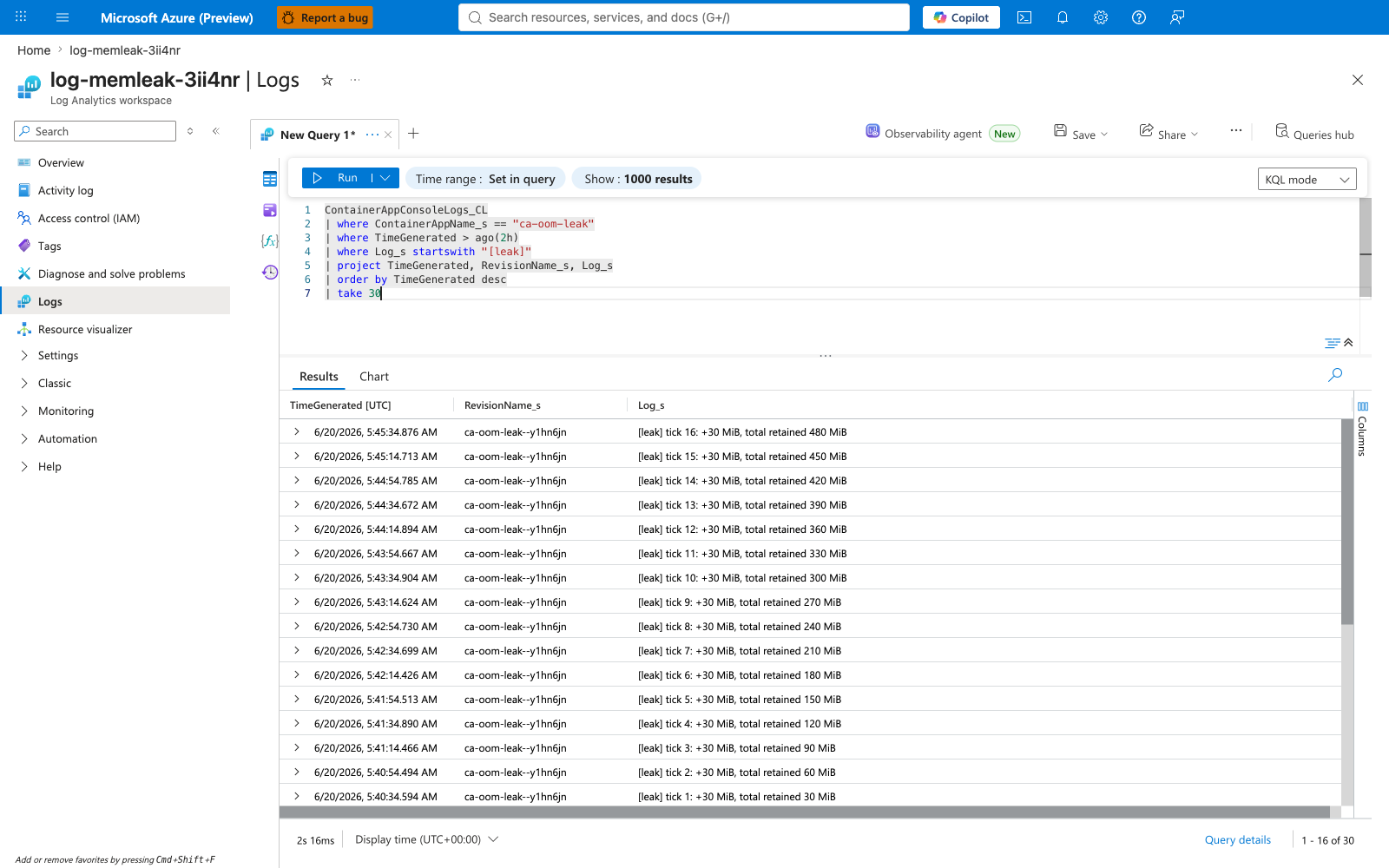
Task: Click the Home breadcrumb link
Action: [x=34, y=50]
